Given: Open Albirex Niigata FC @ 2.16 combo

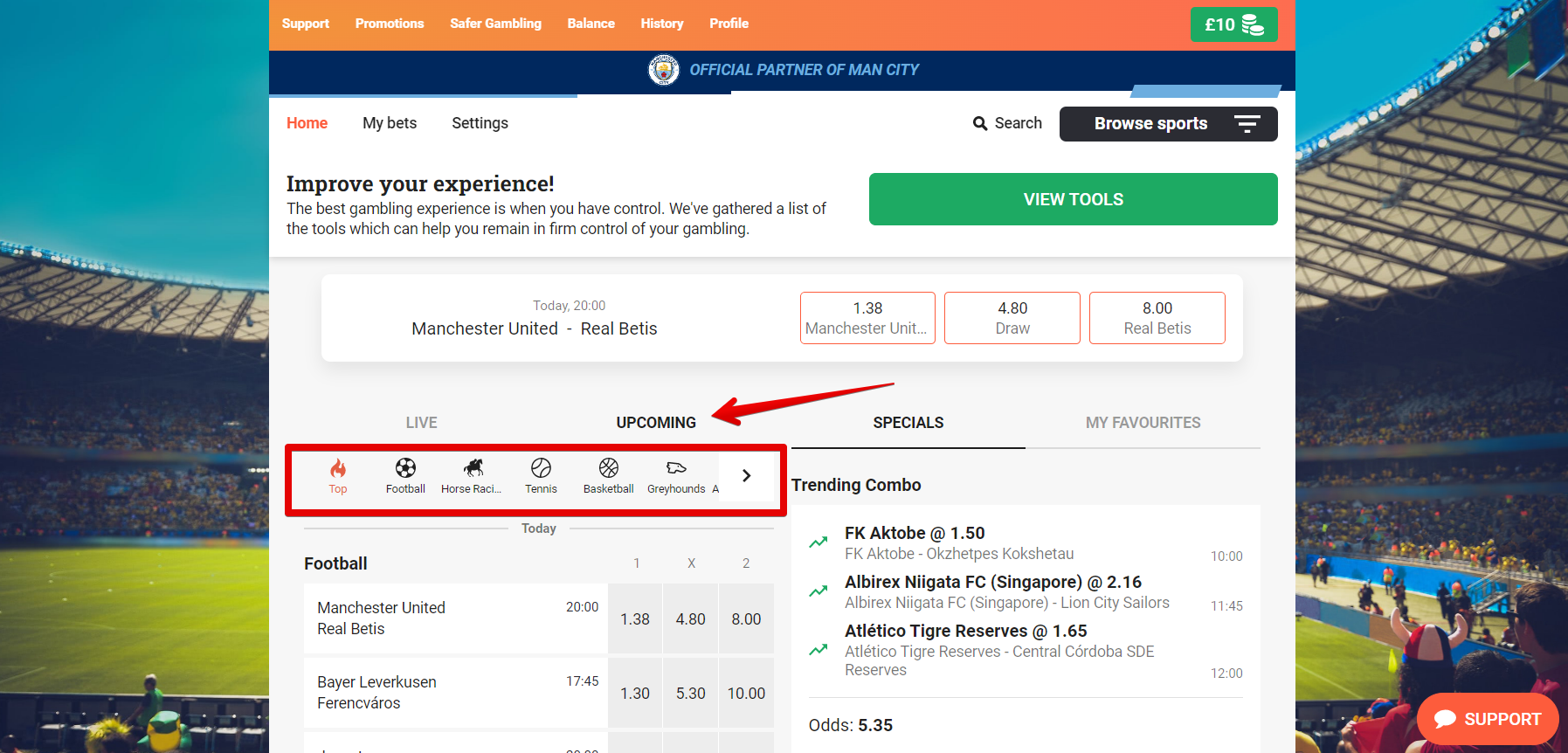Looking at the screenshot, I should pyautogui.click(x=993, y=582).
